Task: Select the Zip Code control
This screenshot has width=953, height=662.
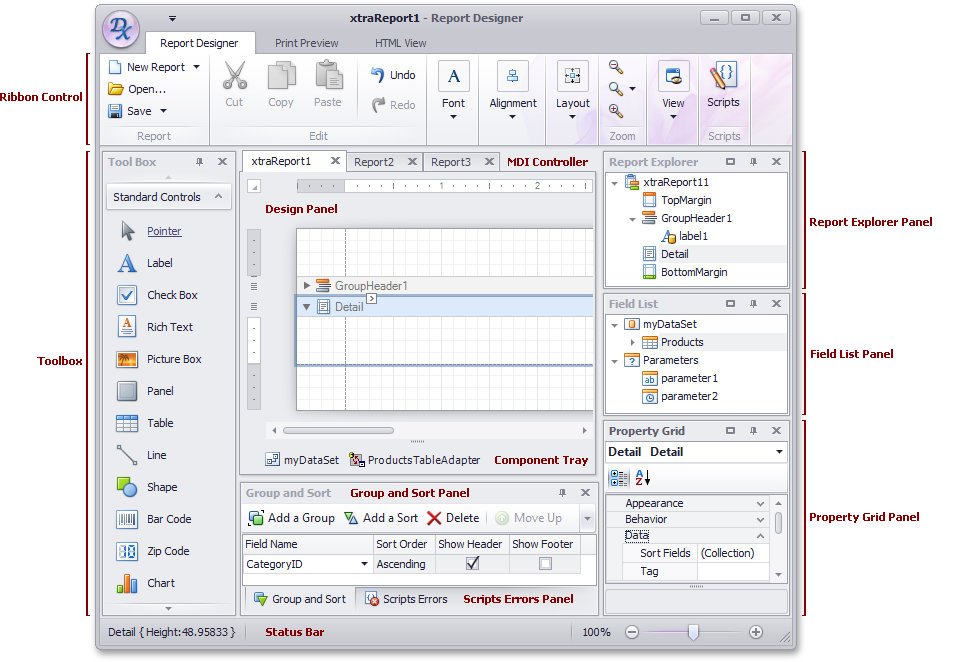Action: [x=153, y=551]
